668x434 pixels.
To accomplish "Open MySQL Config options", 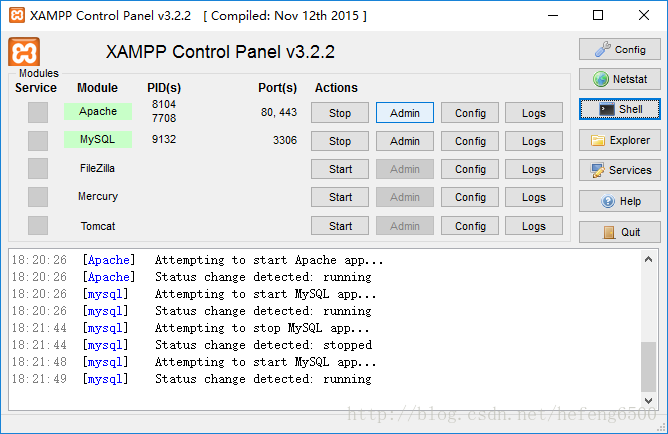I will (x=470, y=141).
